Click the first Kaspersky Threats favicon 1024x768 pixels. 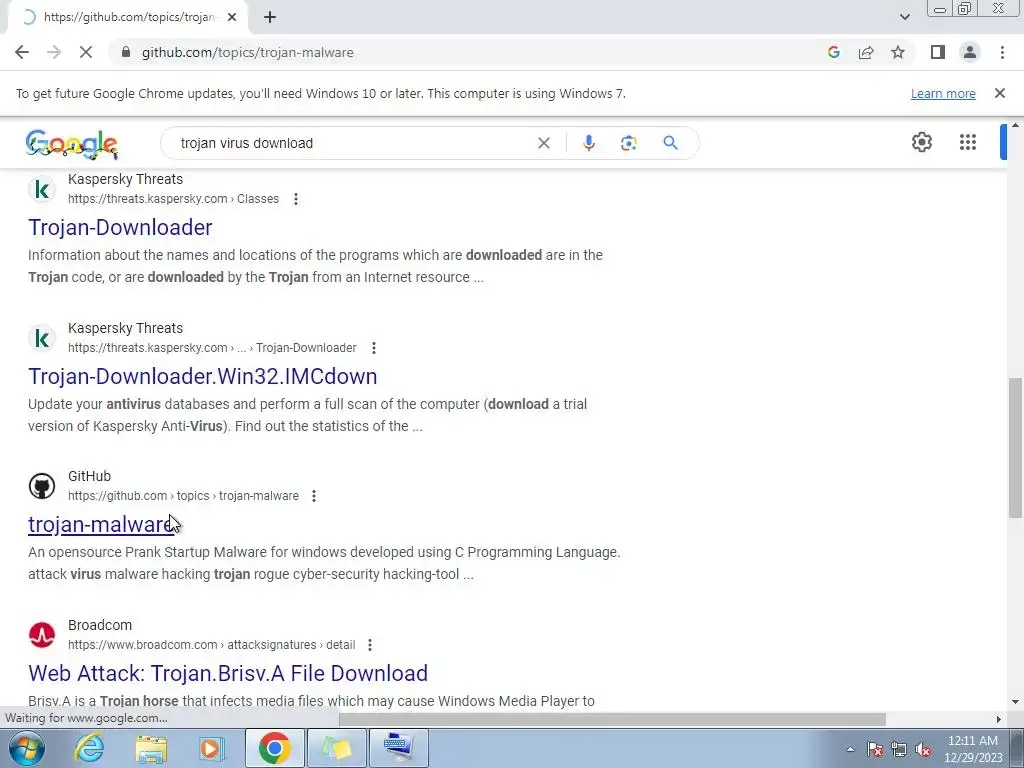click(x=42, y=189)
